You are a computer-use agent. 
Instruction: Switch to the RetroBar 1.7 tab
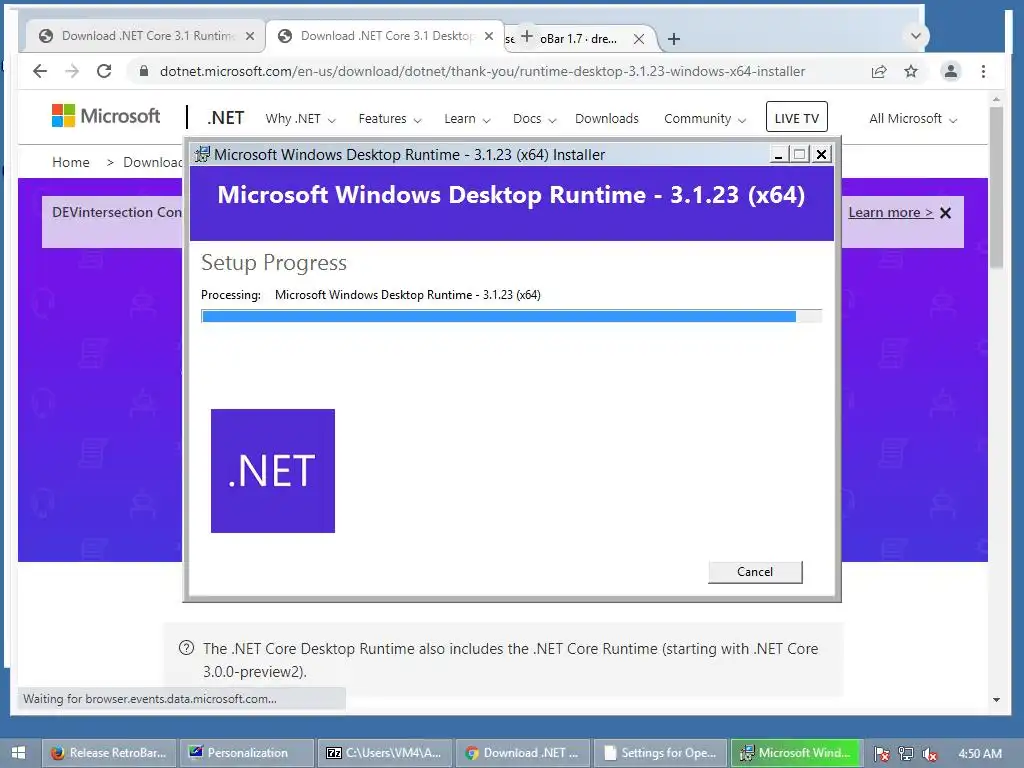click(x=578, y=39)
